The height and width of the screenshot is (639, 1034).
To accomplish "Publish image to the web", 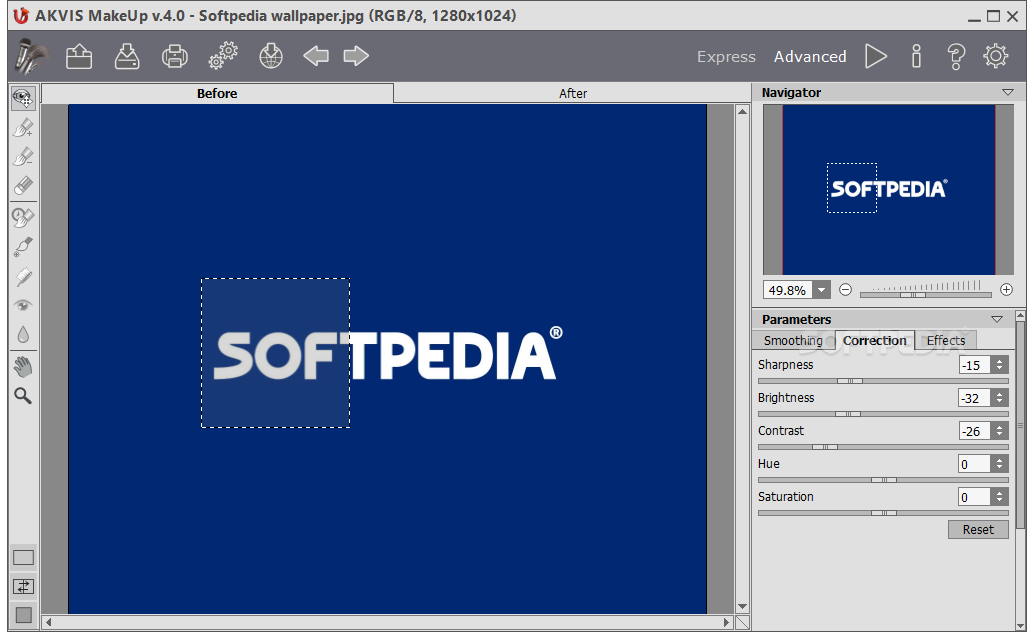I will [x=270, y=56].
